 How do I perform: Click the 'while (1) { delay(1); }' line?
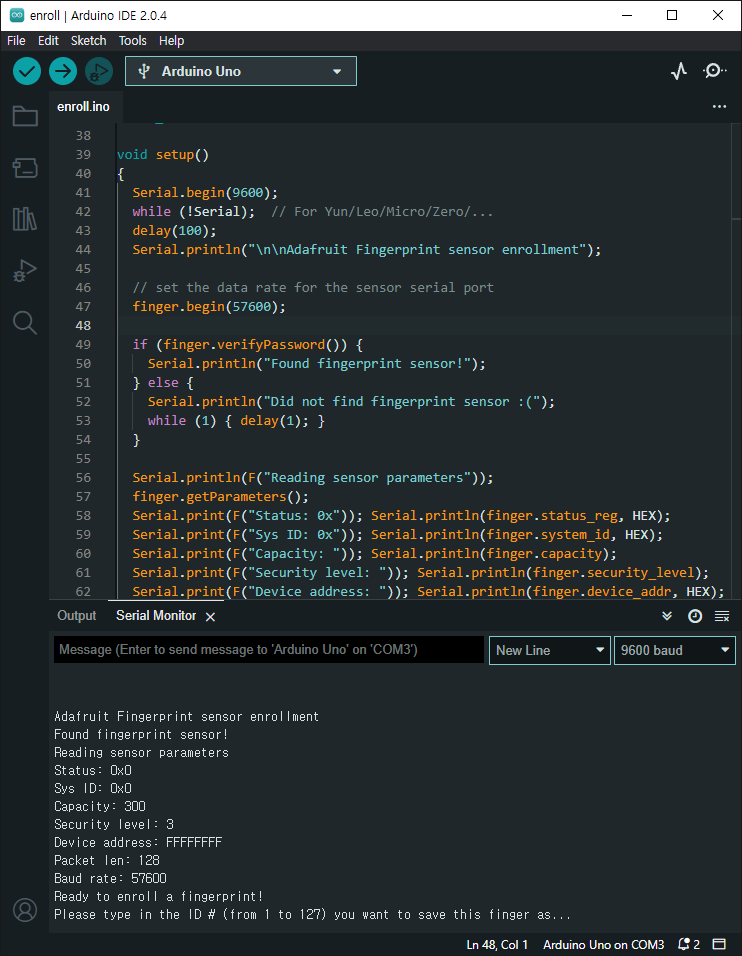tap(236, 421)
